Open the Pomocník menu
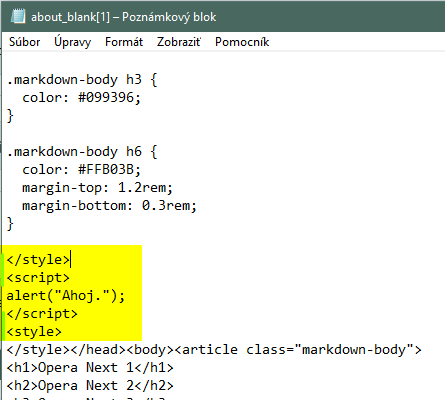The height and width of the screenshot is (400, 445). [242, 42]
